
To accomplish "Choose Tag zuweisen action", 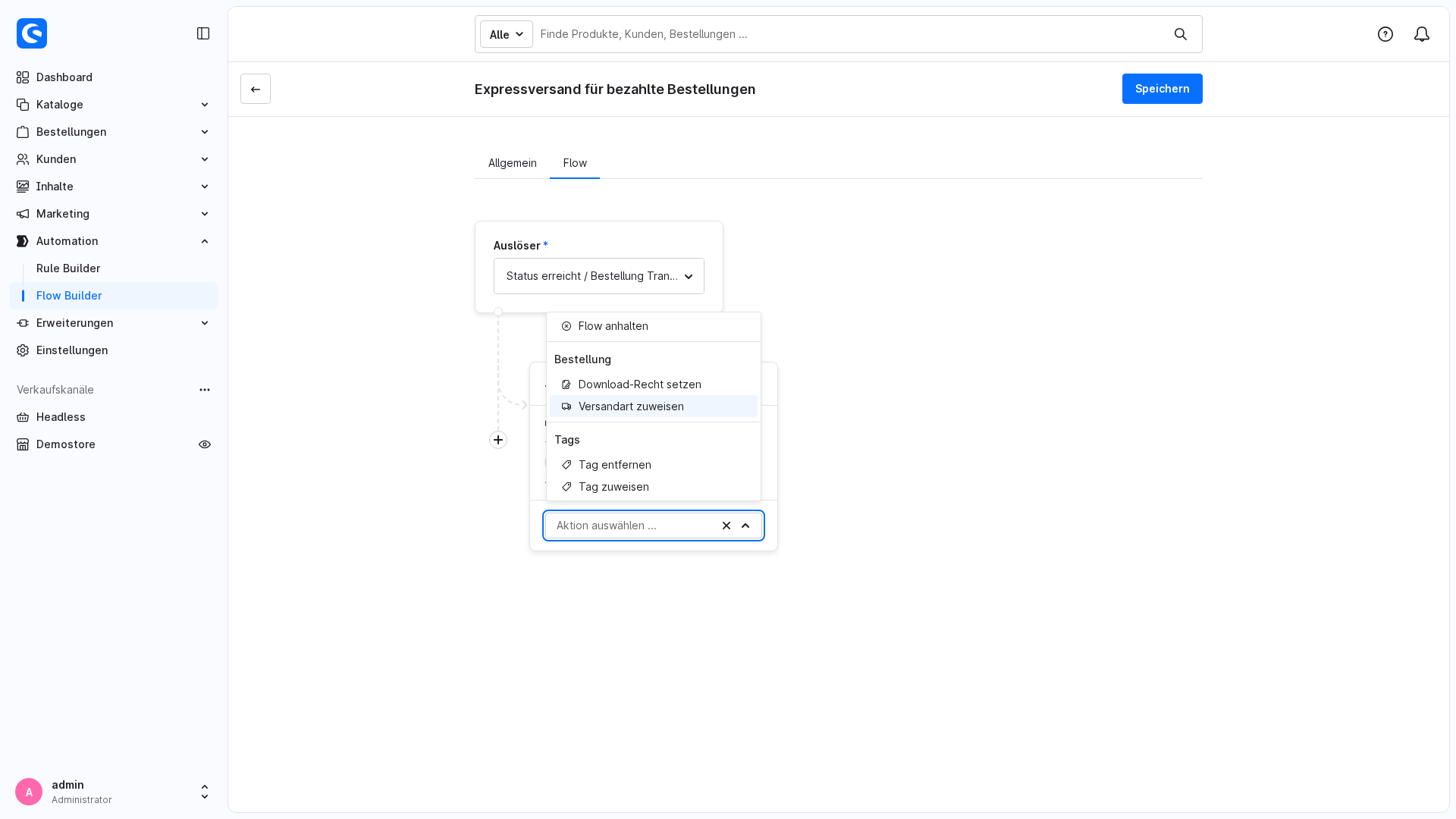I will point(654,487).
